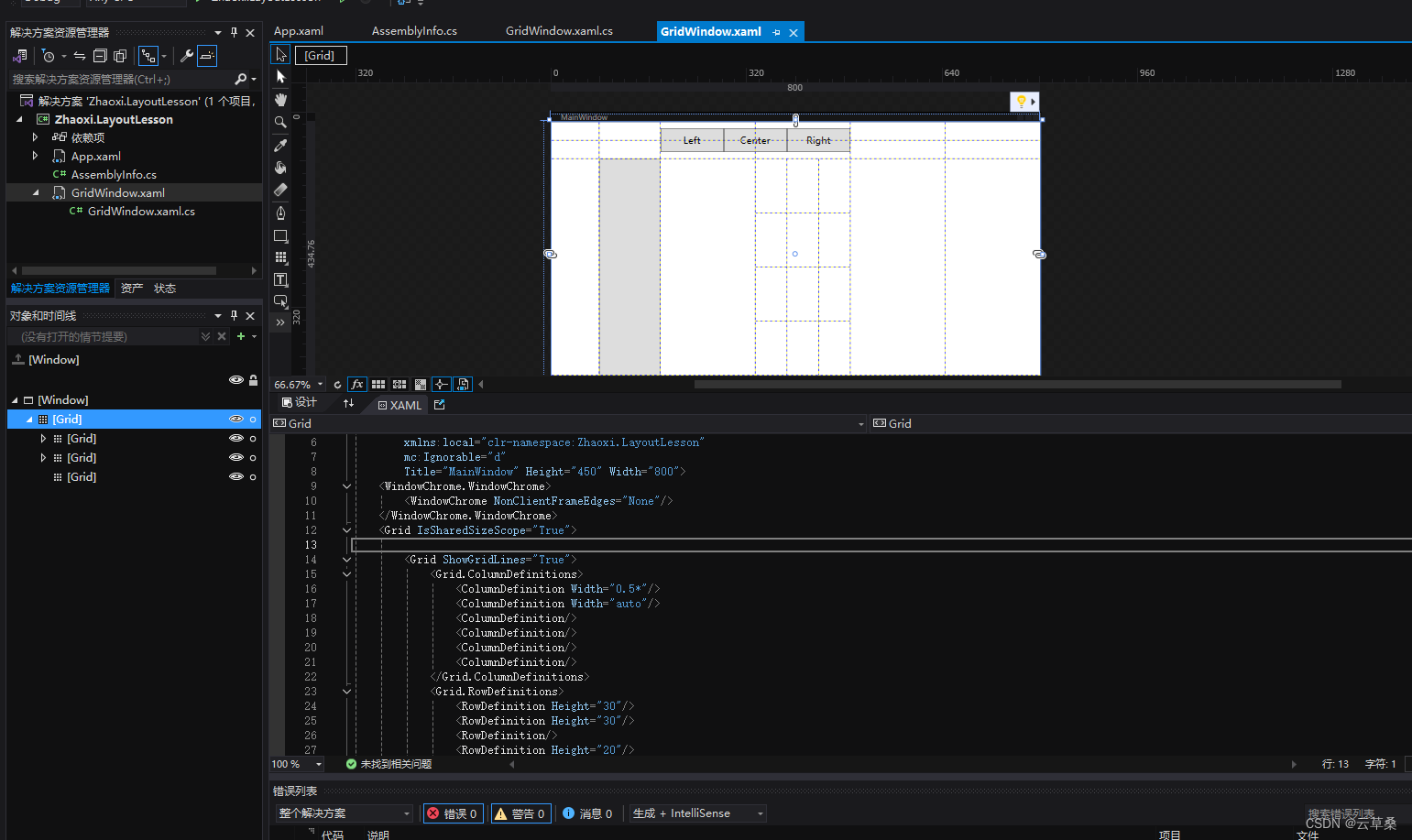Collapse the [Window] node in Objects and Timeline
This screenshot has height=840, width=1412.
tap(15, 400)
